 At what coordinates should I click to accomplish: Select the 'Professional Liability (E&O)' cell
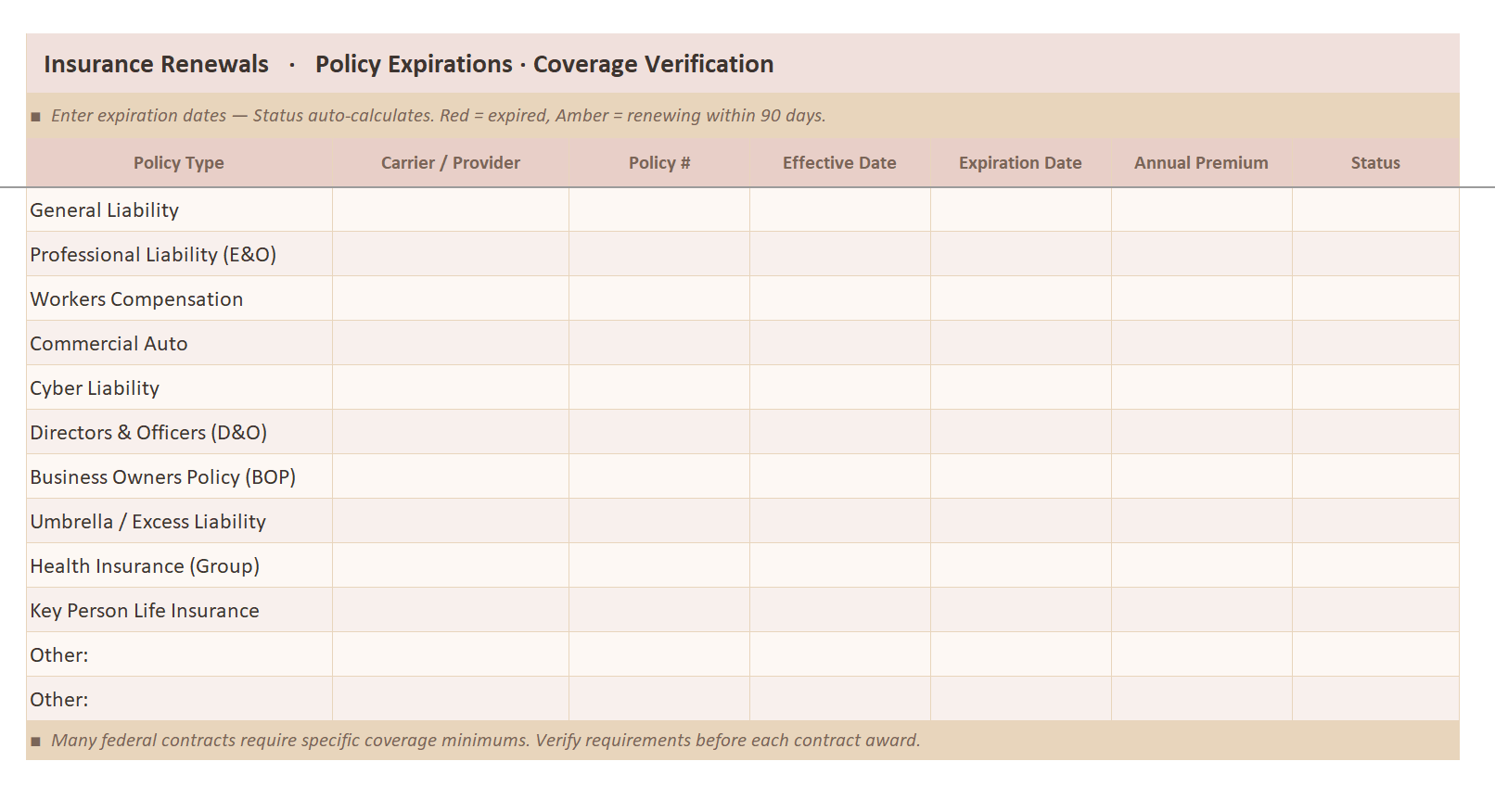pos(179,254)
